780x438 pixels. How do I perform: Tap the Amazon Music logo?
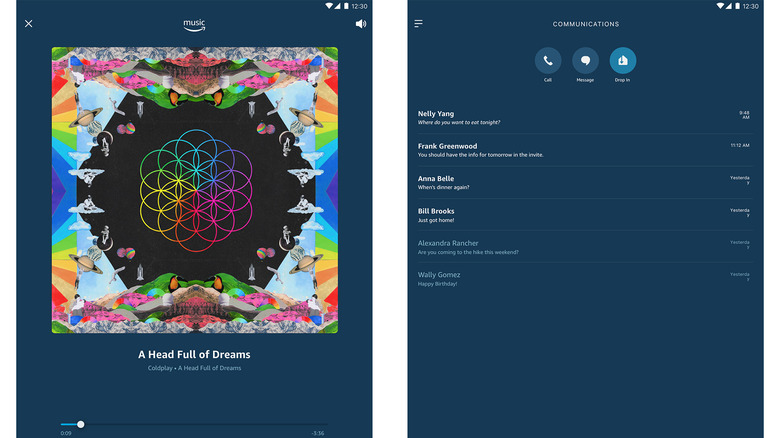(x=194, y=25)
